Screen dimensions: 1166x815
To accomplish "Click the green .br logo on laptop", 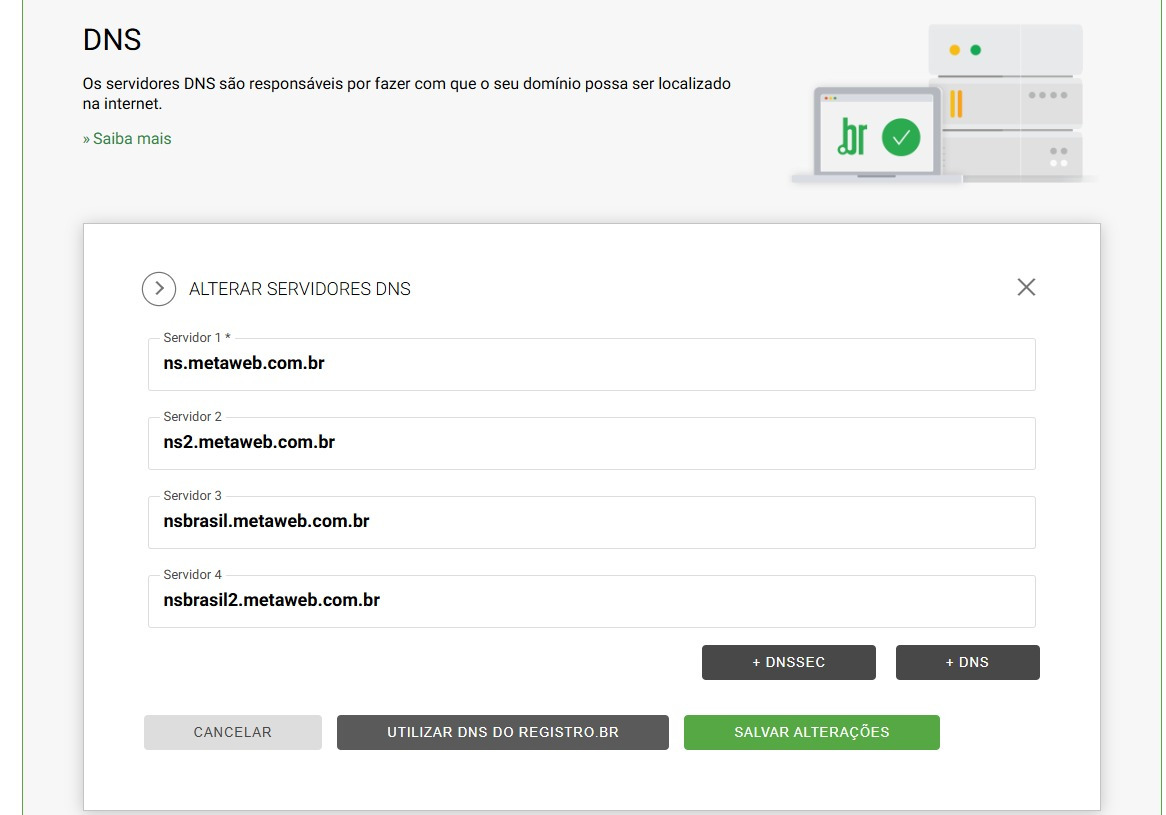I will pyautogui.click(x=852, y=137).
